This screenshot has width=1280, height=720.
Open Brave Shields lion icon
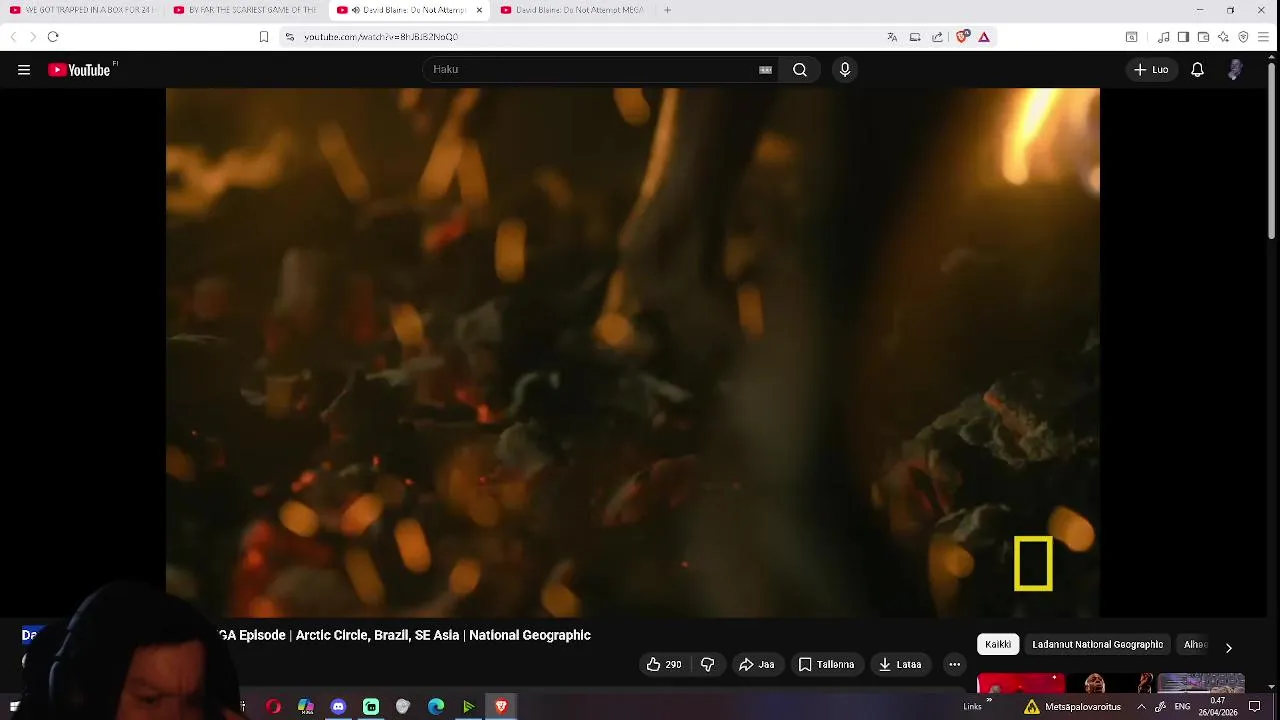pyautogui.click(x=962, y=37)
